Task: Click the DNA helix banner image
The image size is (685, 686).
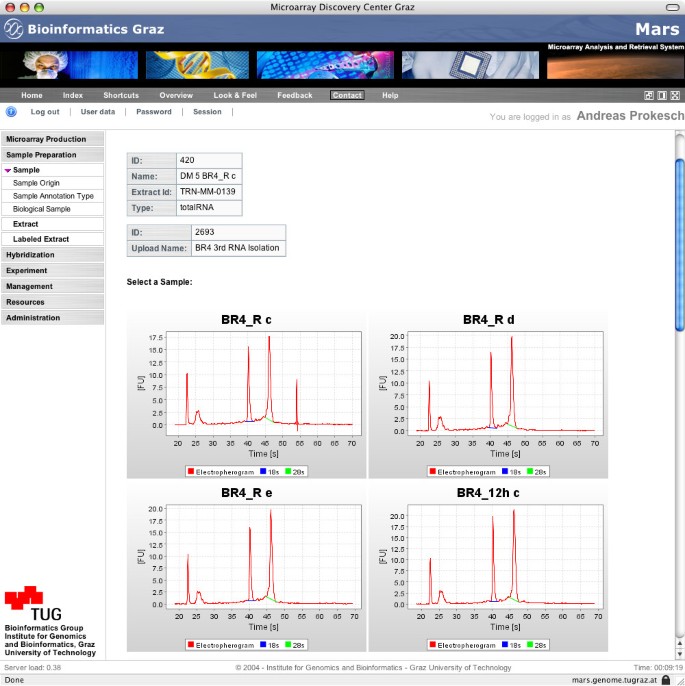Action: 197,65
